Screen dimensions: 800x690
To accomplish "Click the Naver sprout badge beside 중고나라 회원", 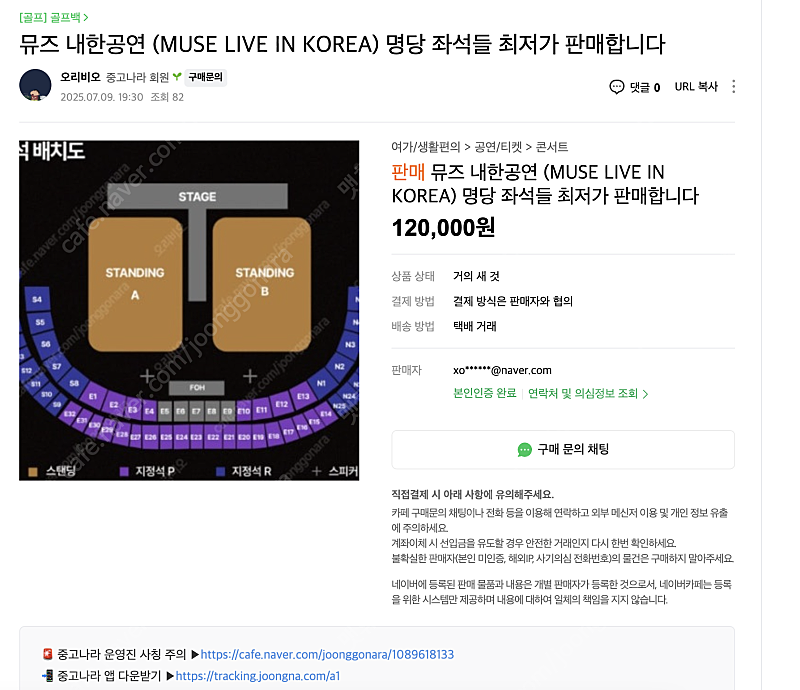I will coord(177,77).
